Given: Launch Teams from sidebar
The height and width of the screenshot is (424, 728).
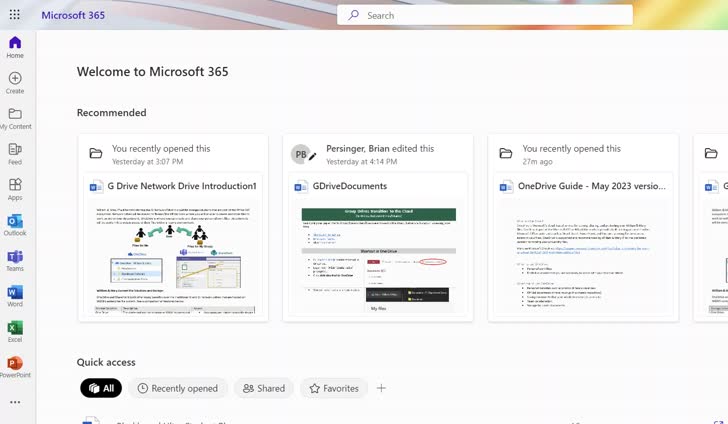Looking at the screenshot, I should tap(15, 260).
